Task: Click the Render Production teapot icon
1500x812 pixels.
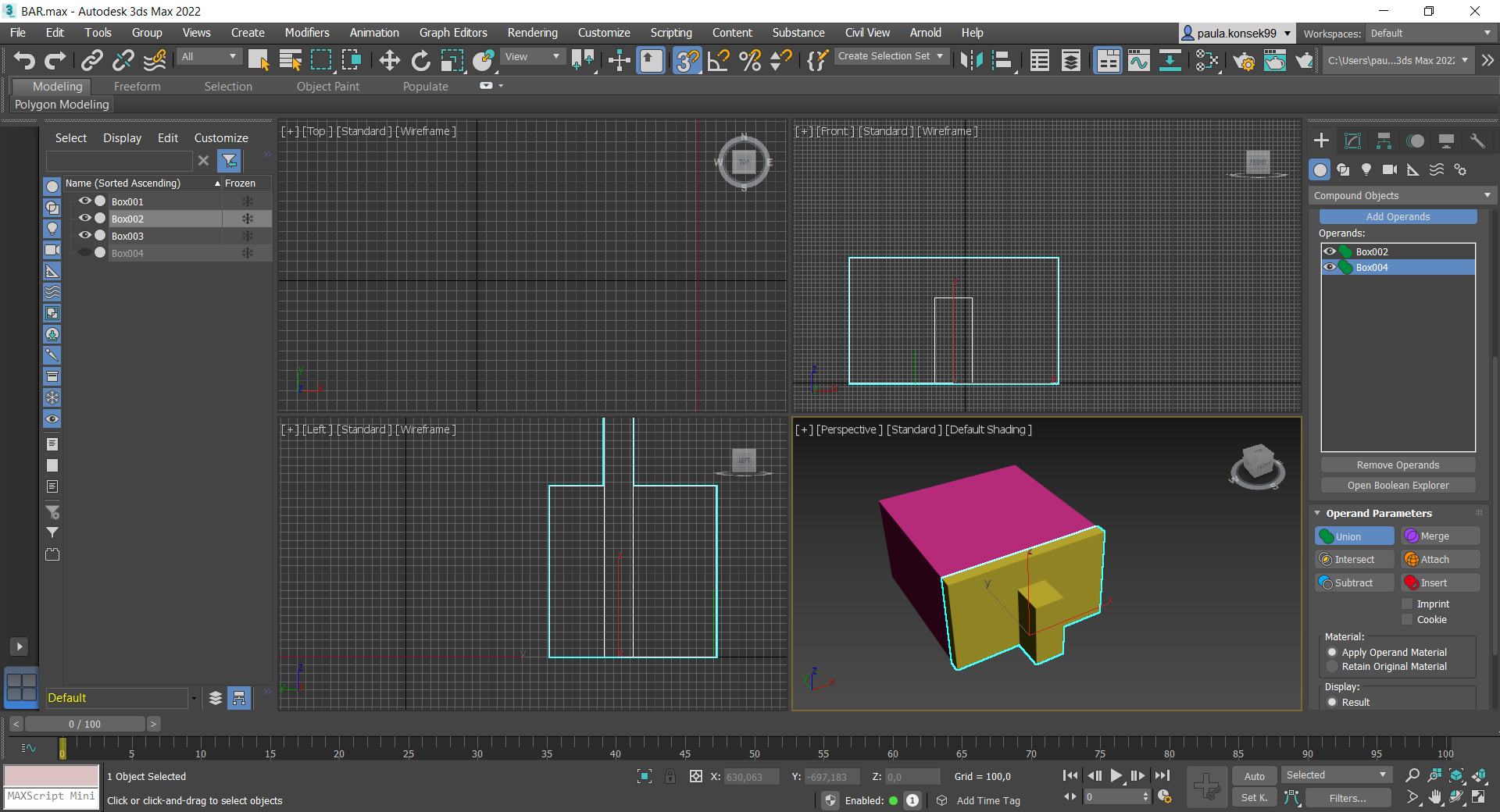Action: [x=1304, y=60]
